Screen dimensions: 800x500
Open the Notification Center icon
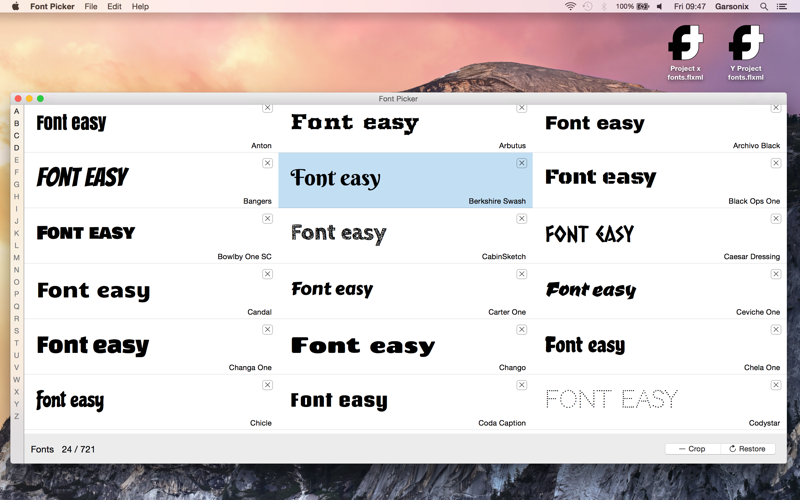tap(782, 7)
